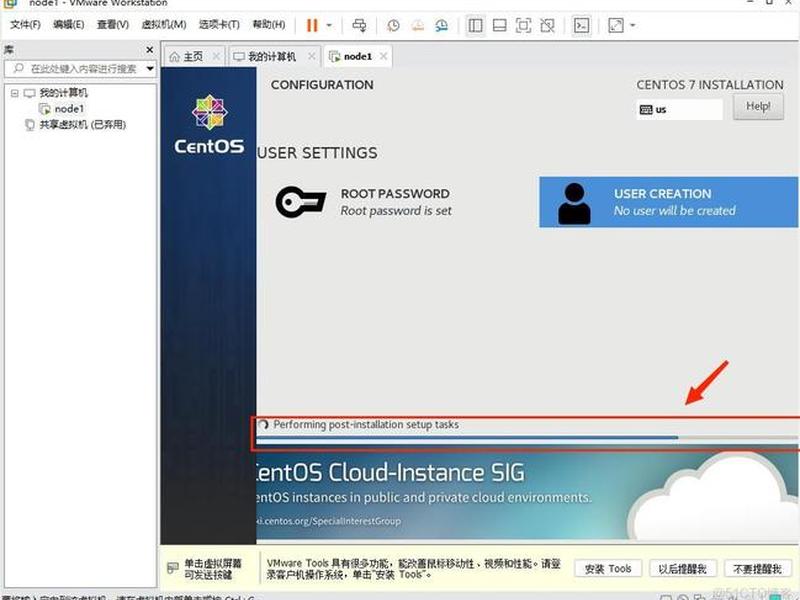Open the 虚拟机(M) menu
This screenshot has height=600, width=800.
163,24
